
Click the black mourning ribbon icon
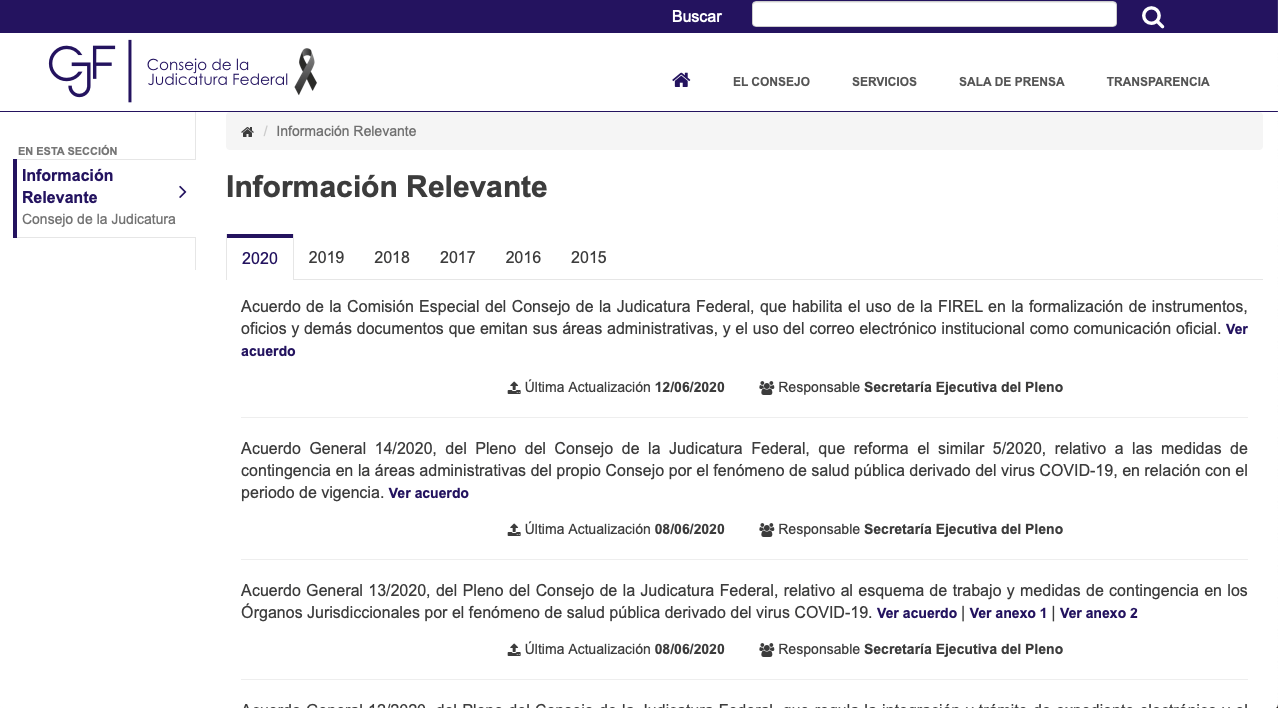pyautogui.click(x=305, y=72)
